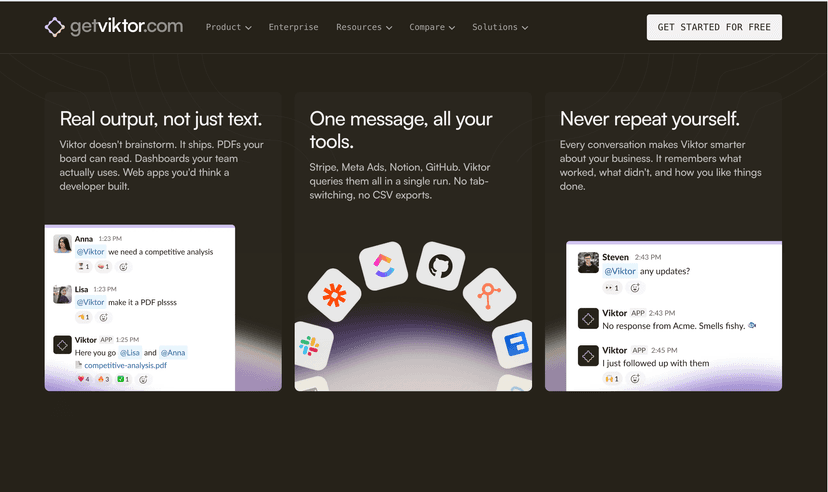Click Anna's avatar in the chat
This screenshot has height=492, width=828.
click(62, 244)
